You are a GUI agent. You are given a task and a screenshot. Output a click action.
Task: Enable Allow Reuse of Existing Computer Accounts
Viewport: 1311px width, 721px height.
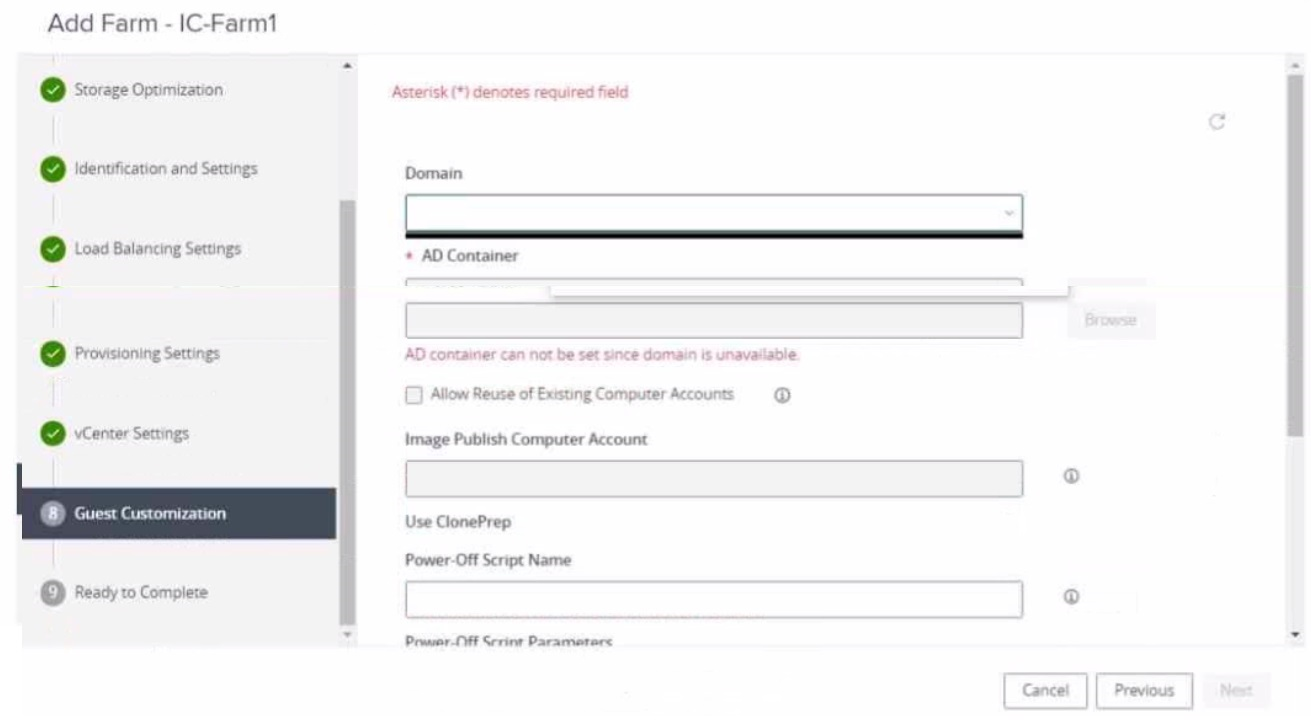point(413,395)
